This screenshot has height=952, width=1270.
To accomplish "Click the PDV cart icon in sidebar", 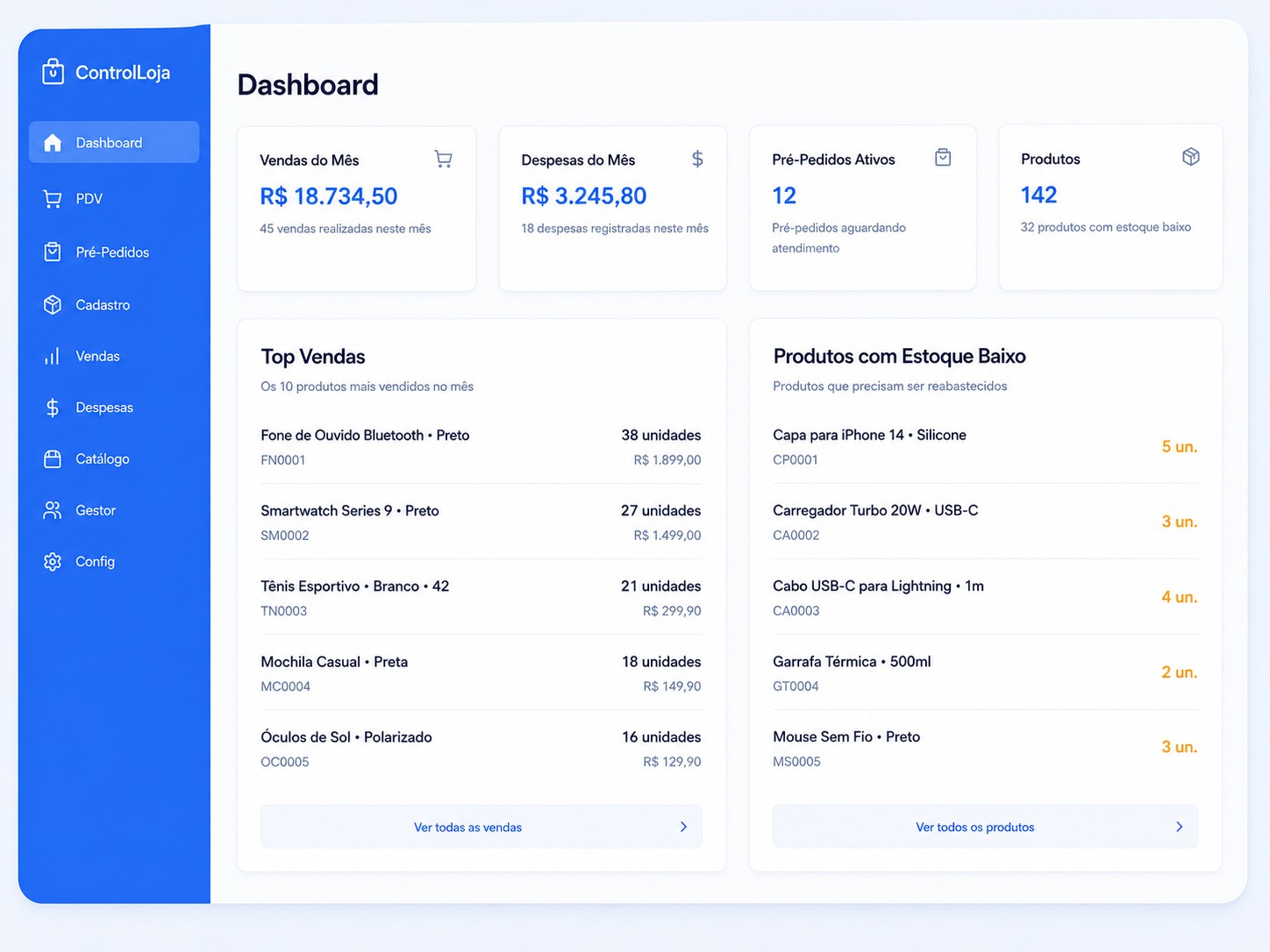I will (x=53, y=199).
